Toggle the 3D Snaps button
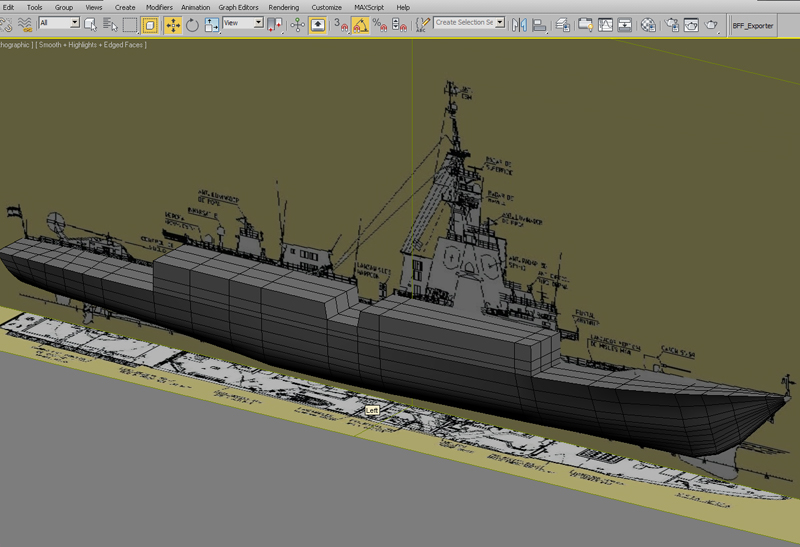 [x=341, y=25]
